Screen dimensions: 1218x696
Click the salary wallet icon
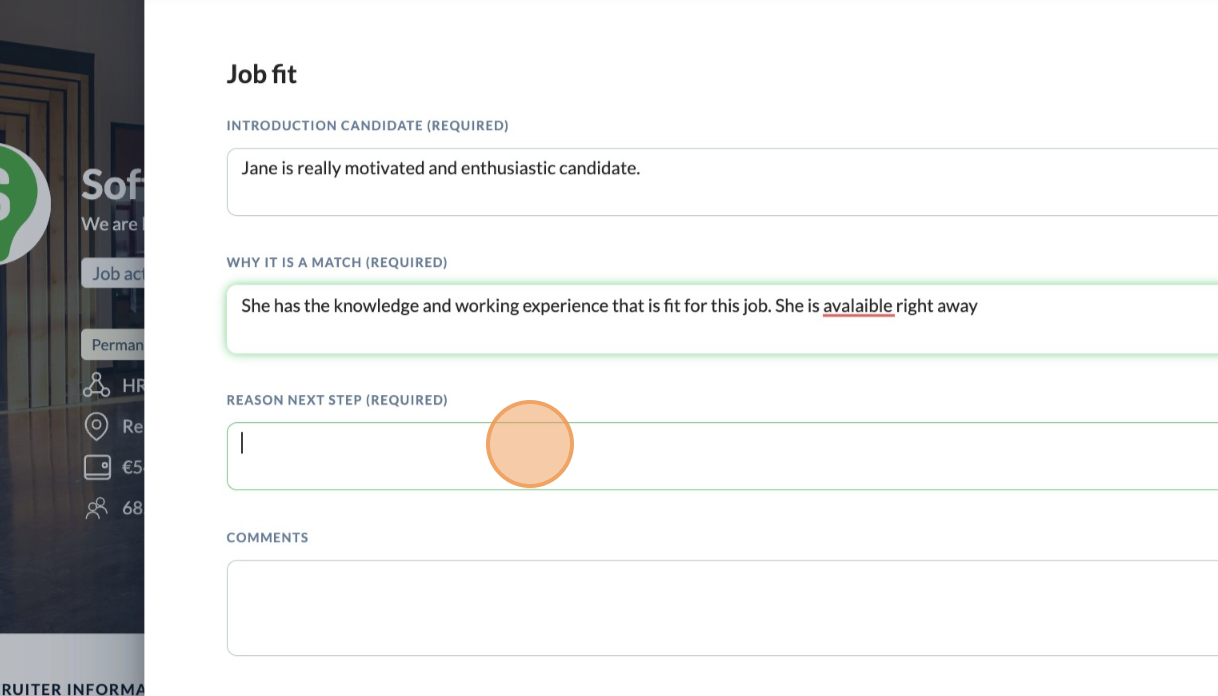click(x=97, y=467)
